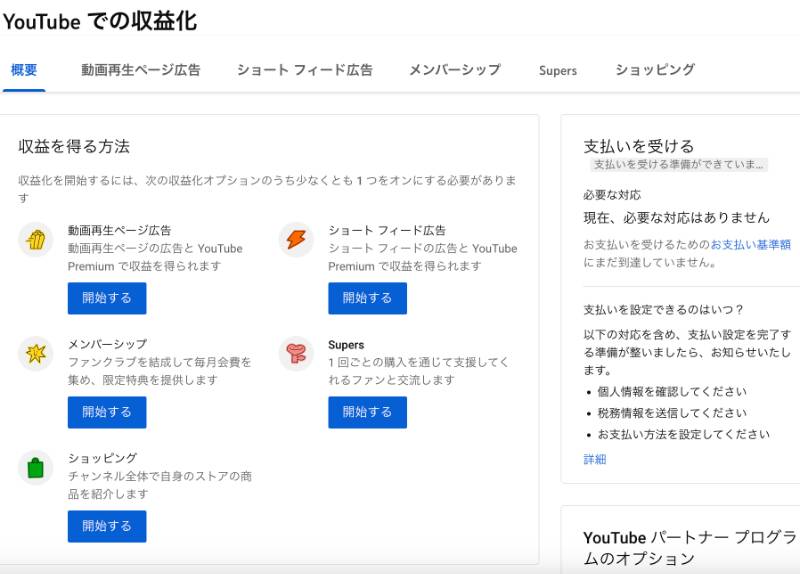Click the ショッピング option title in card
Image resolution: width=800 pixels, height=574 pixels.
(x=102, y=458)
